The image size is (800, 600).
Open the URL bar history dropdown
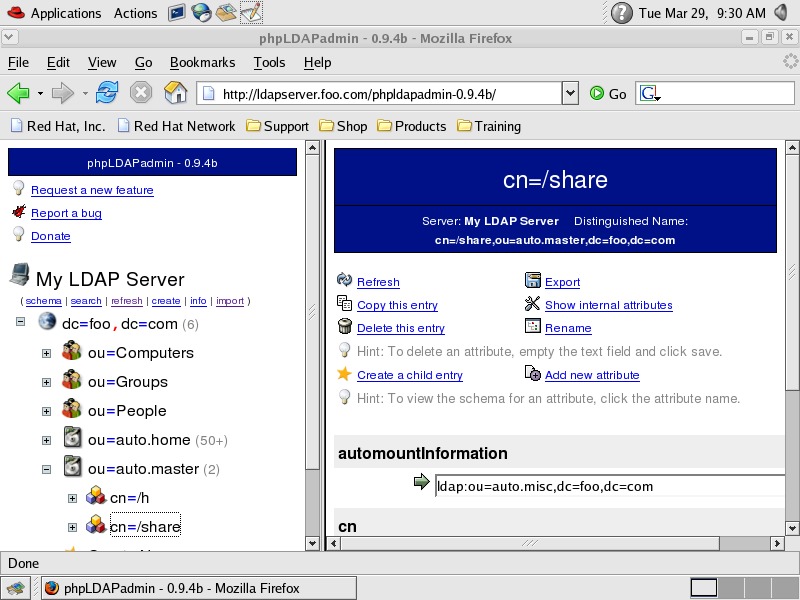click(x=570, y=94)
